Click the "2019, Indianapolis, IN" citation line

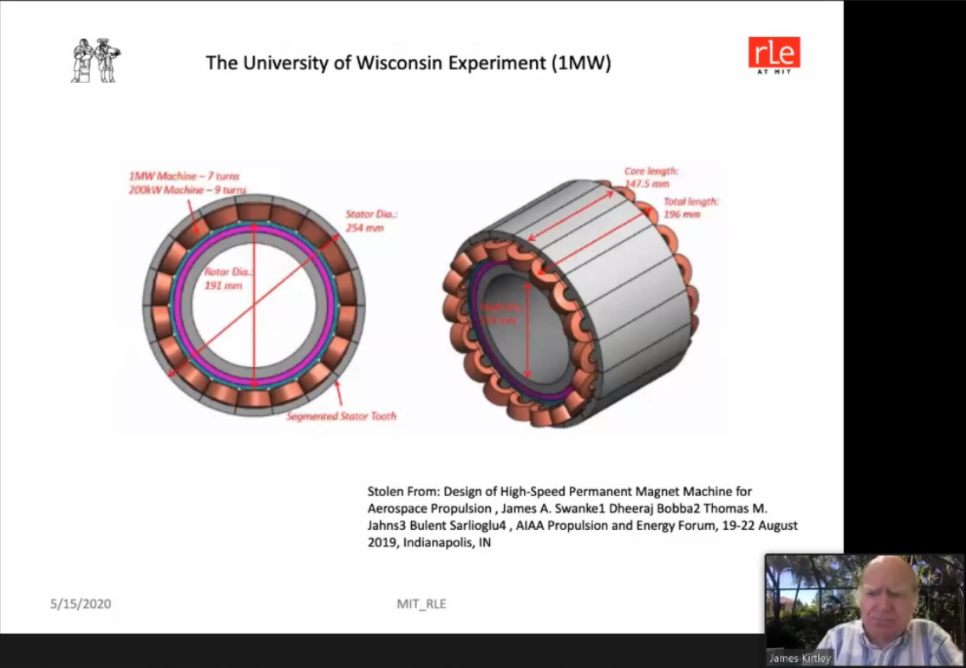point(430,542)
